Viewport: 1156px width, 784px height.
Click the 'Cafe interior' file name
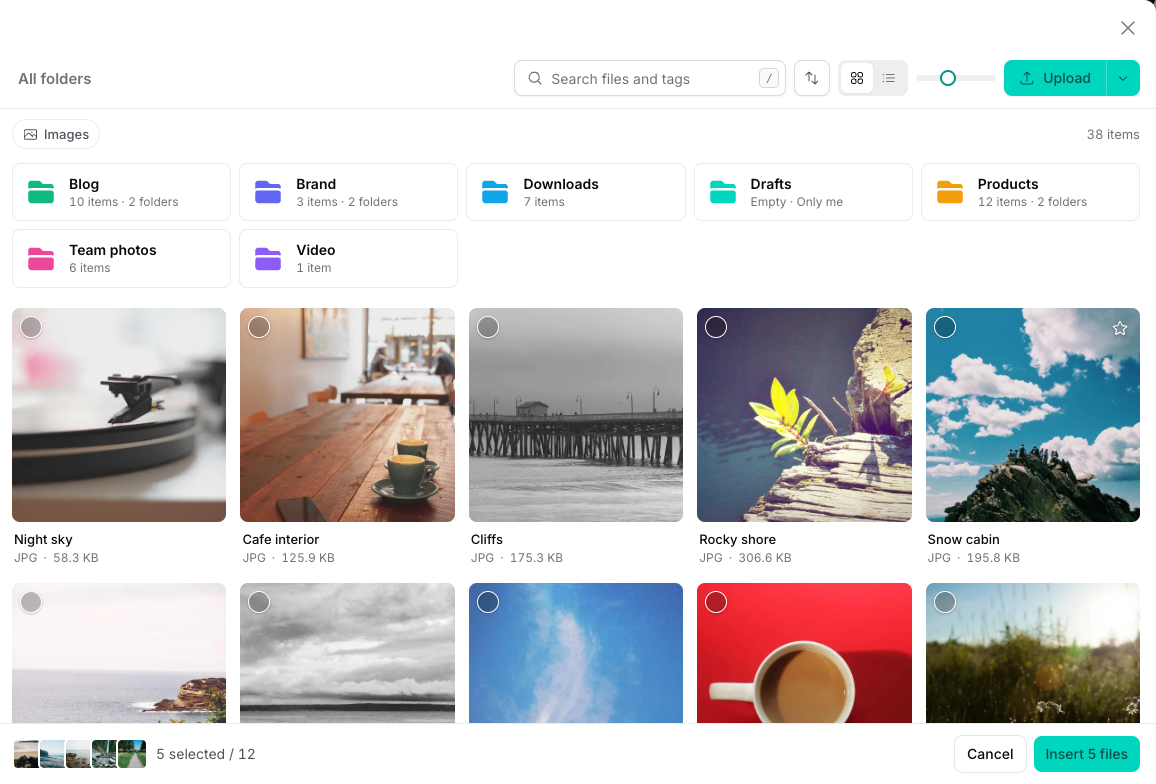point(281,539)
